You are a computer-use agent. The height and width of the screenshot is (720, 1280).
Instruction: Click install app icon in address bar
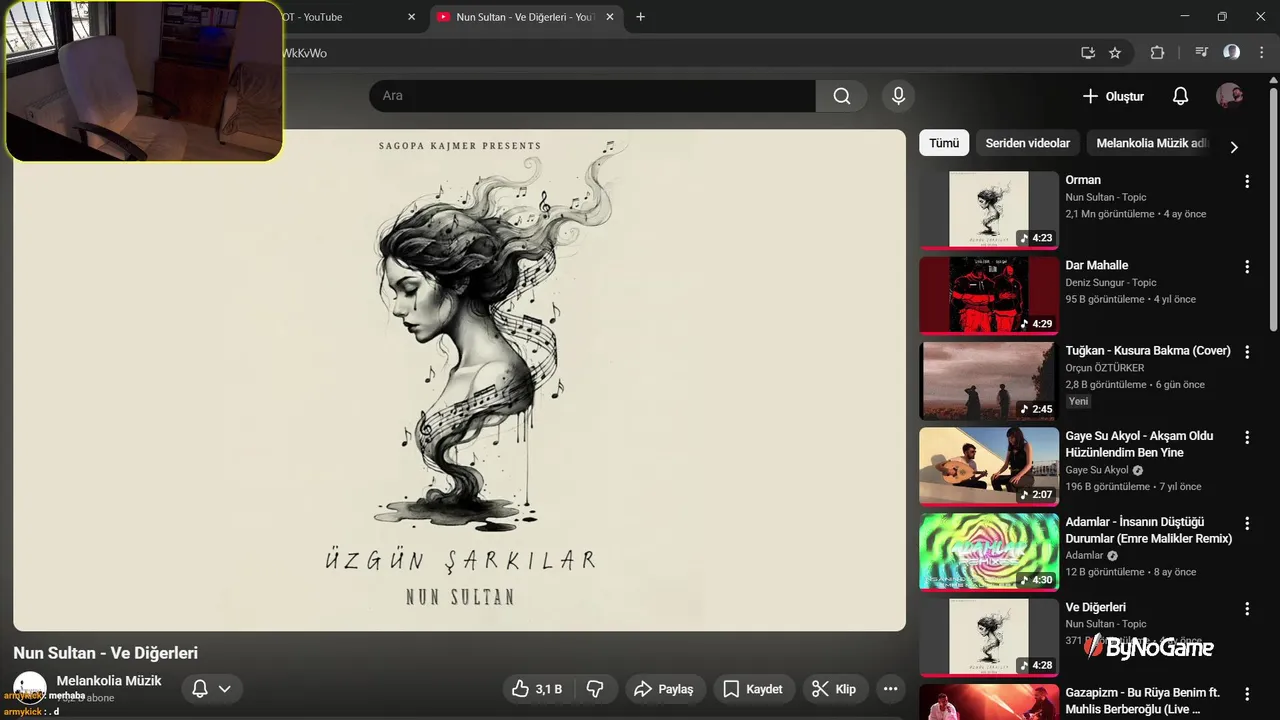tap(1088, 53)
